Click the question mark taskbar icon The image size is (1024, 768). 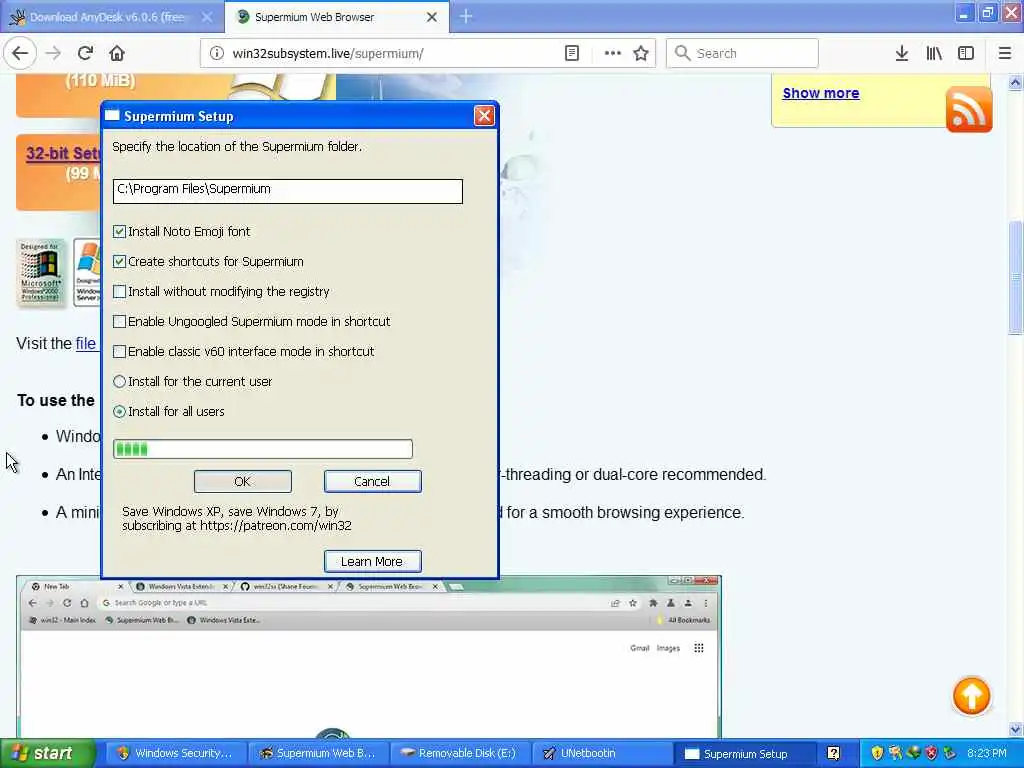833,753
